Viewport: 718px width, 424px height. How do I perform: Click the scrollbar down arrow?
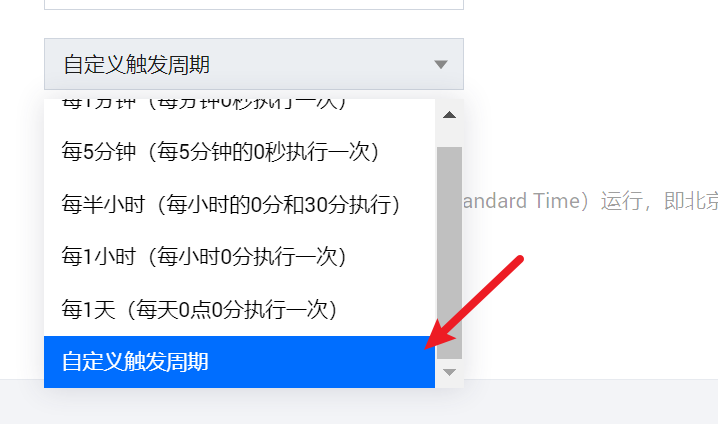click(x=449, y=372)
